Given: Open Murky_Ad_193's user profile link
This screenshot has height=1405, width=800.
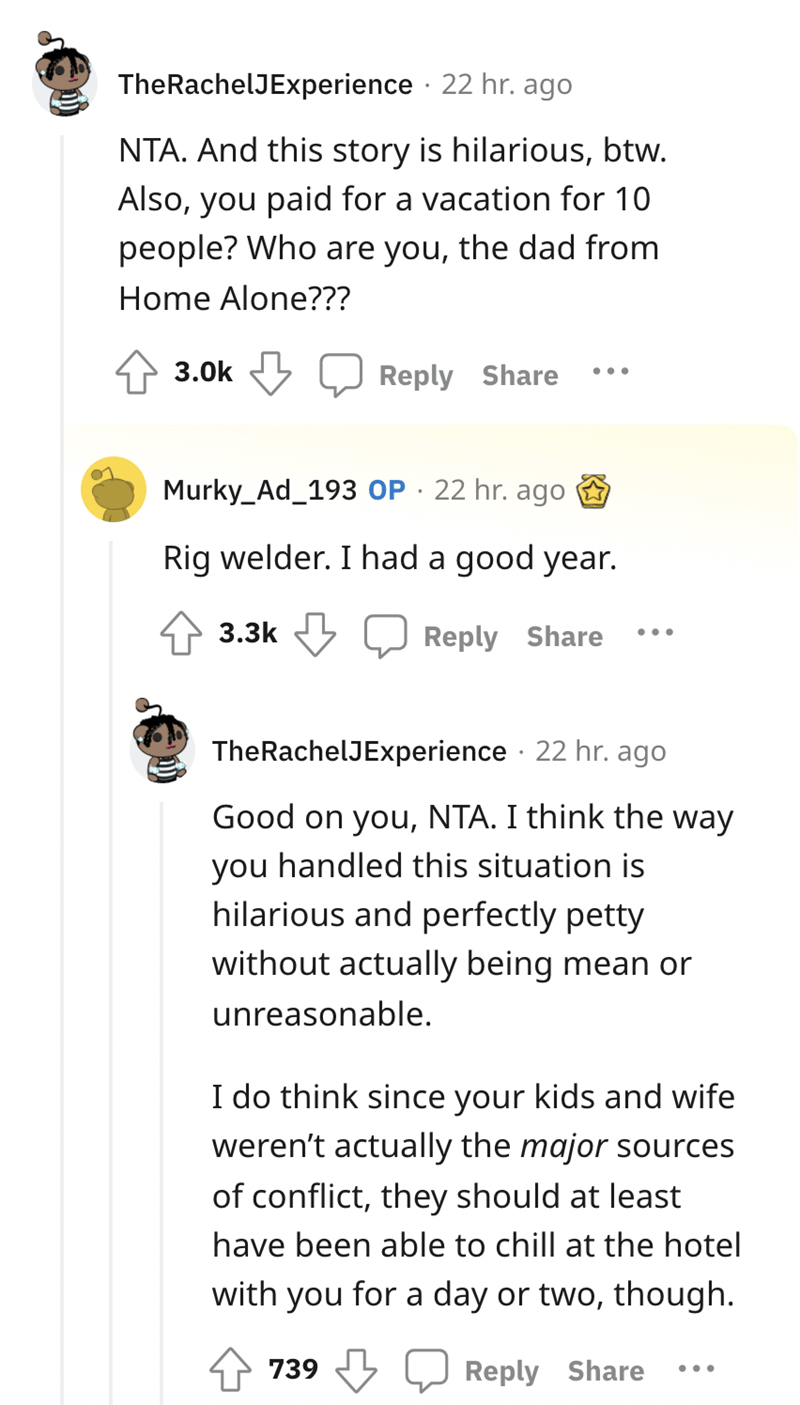Looking at the screenshot, I should (260, 490).
